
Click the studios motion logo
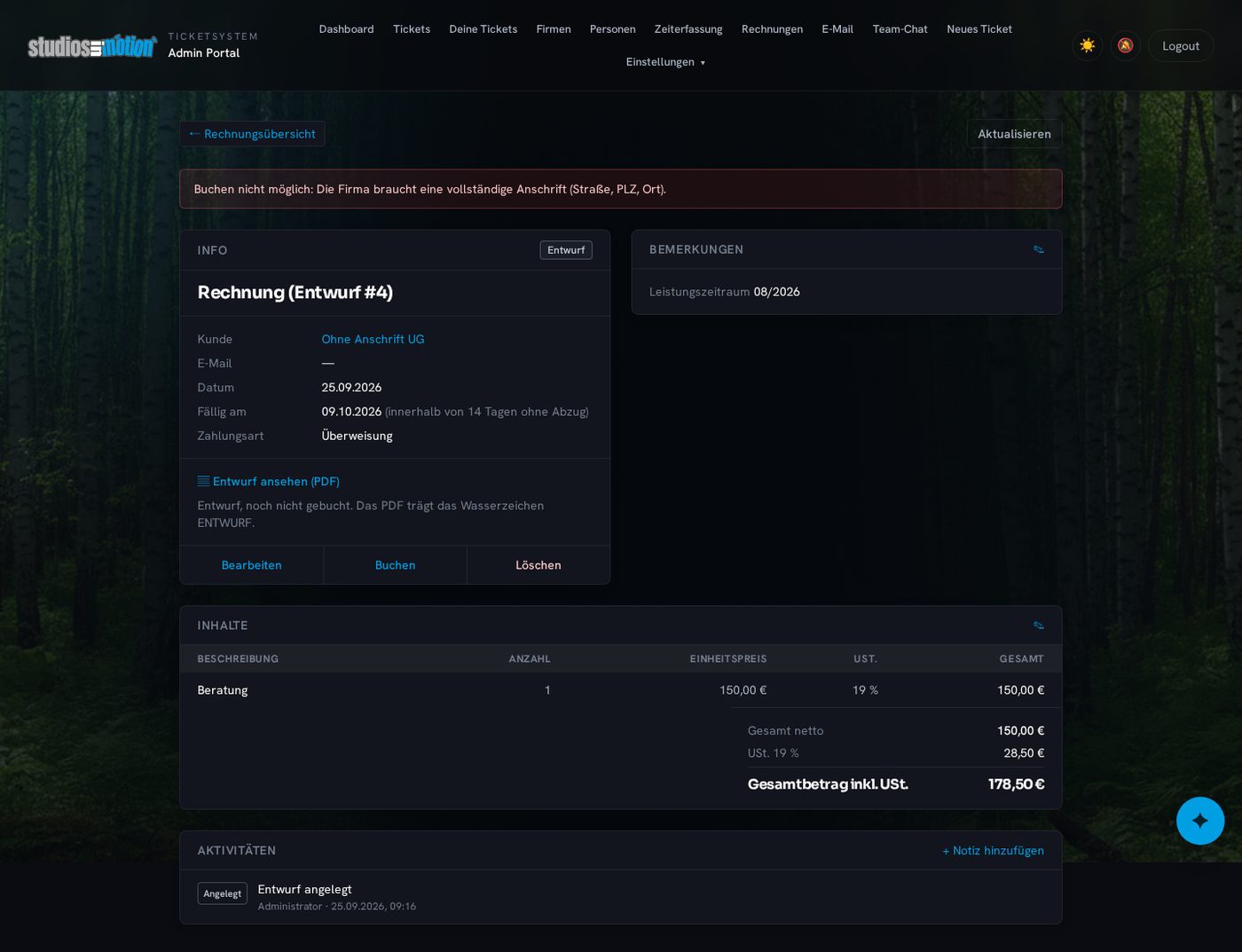click(x=92, y=46)
